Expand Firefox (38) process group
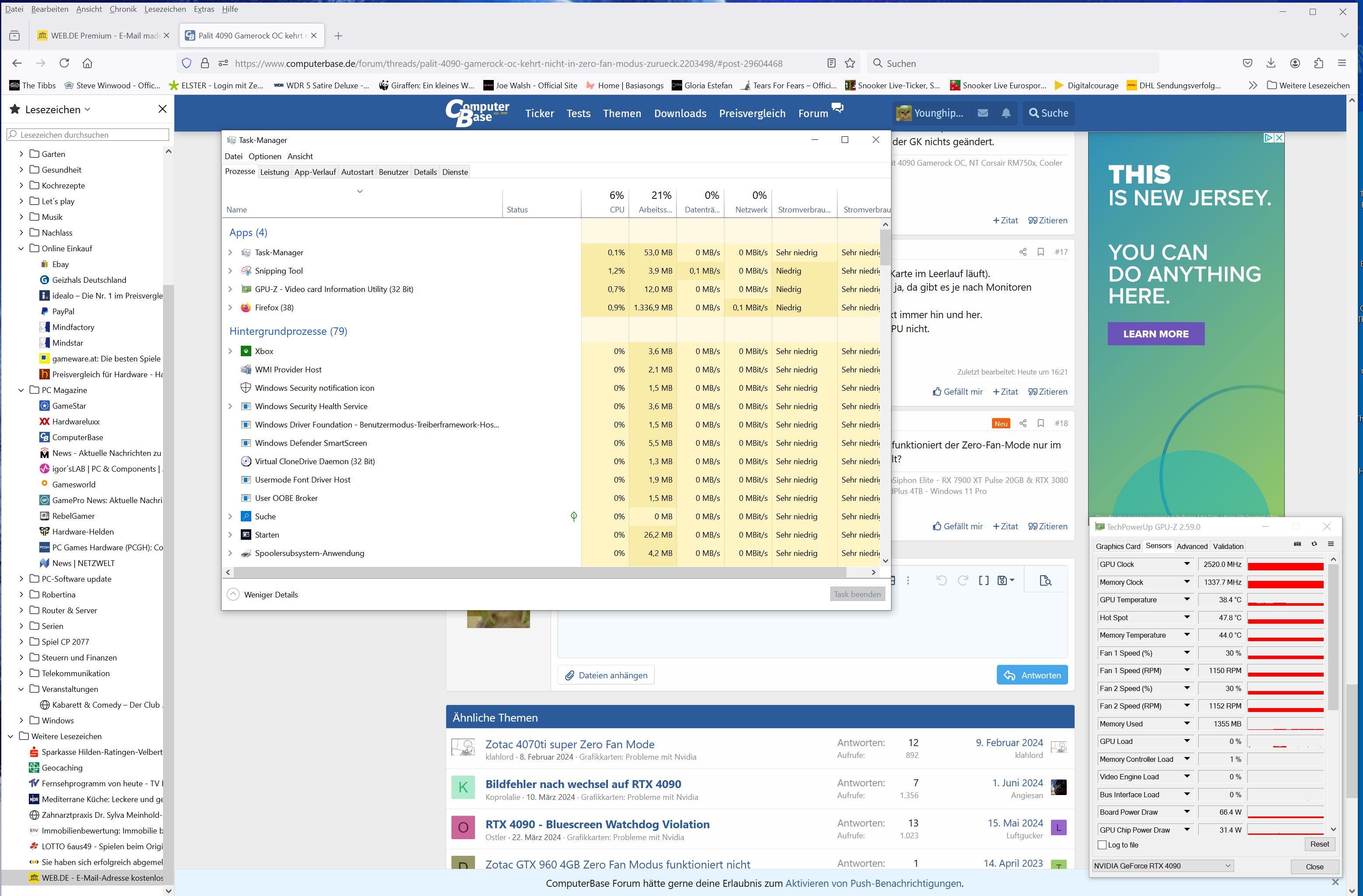Screen dimensions: 1363x896 230,308
